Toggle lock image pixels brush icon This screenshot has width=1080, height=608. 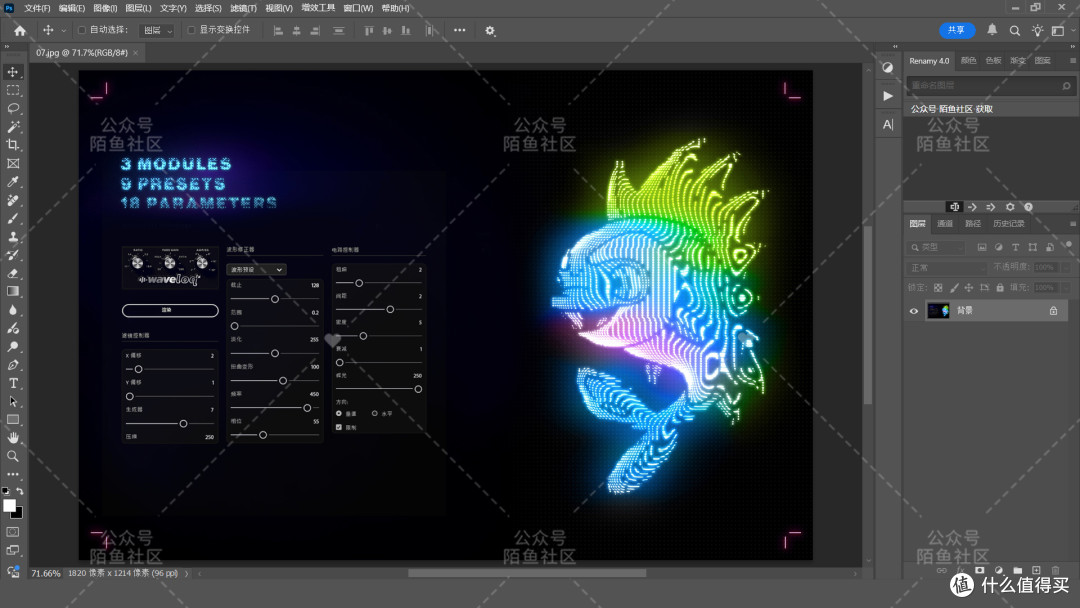pos(954,288)
